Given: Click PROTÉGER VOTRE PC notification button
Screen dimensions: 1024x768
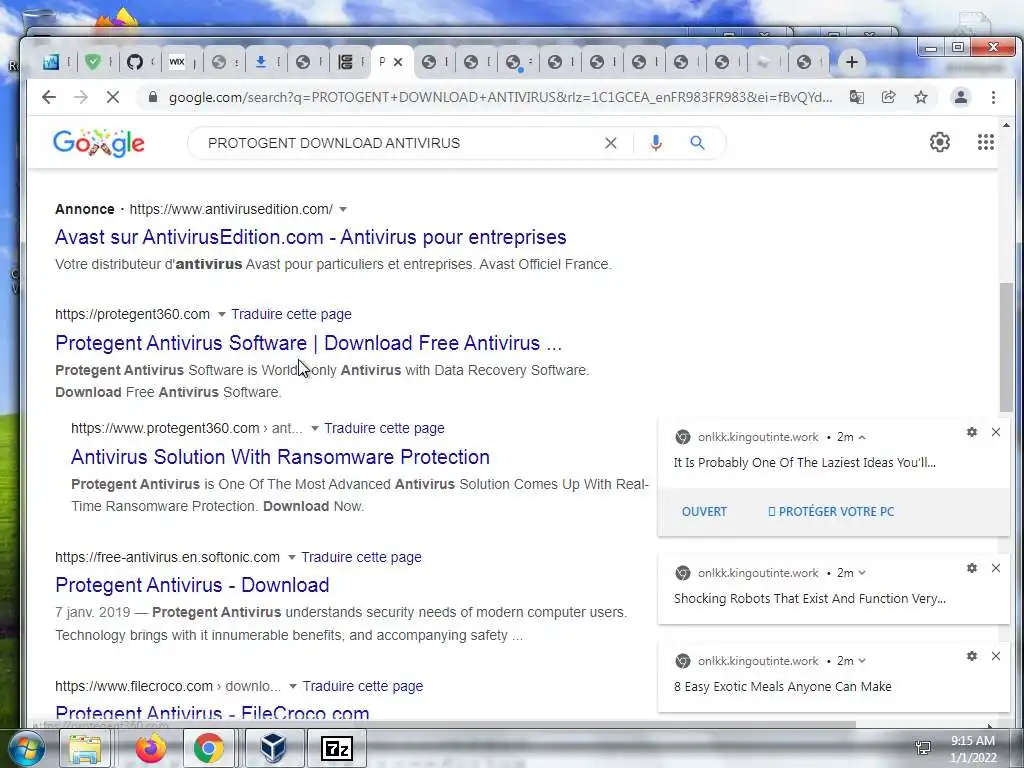Looking at the screenshot, I should point(831,512).
